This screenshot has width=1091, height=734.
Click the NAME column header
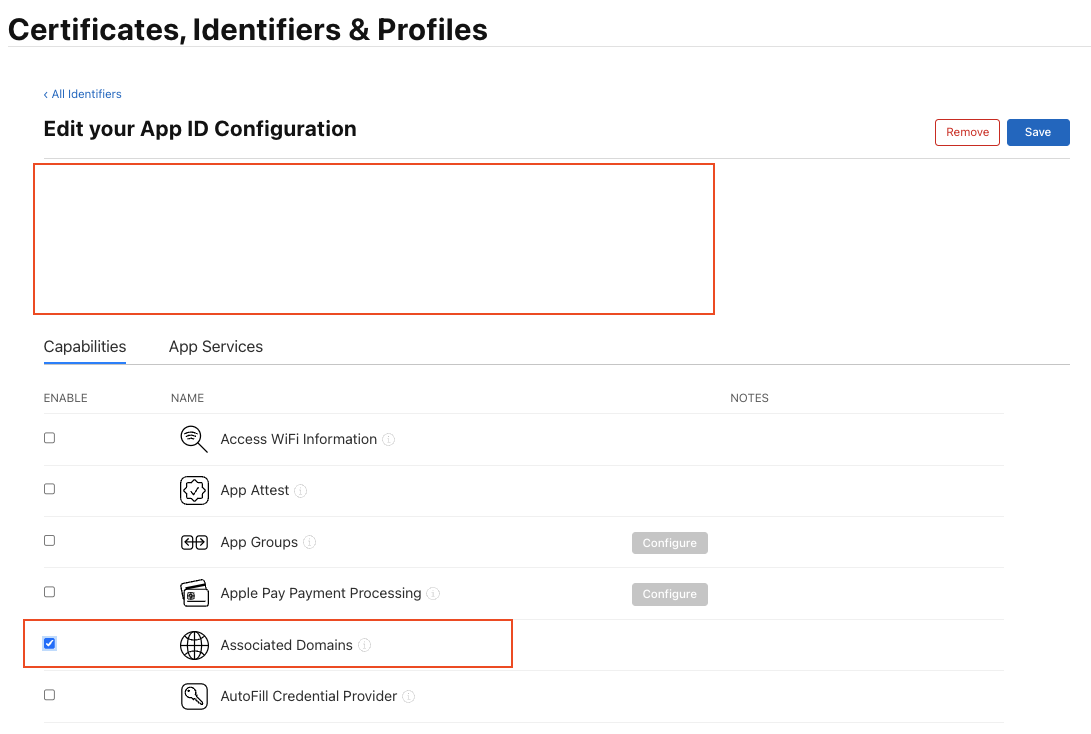click(187, 398)
